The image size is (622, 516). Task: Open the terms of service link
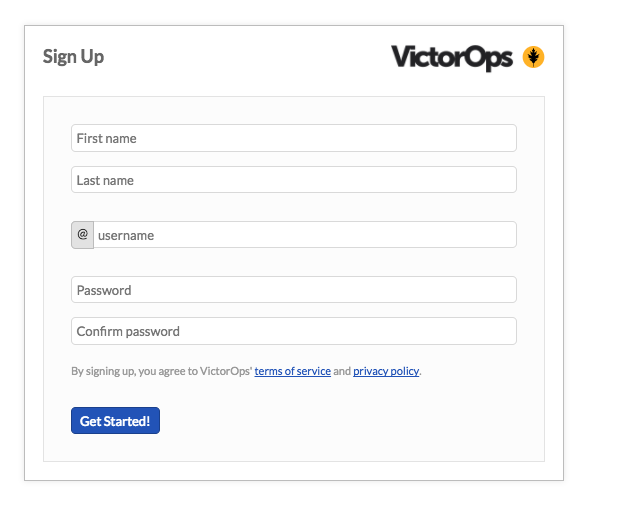pos(293,371)
